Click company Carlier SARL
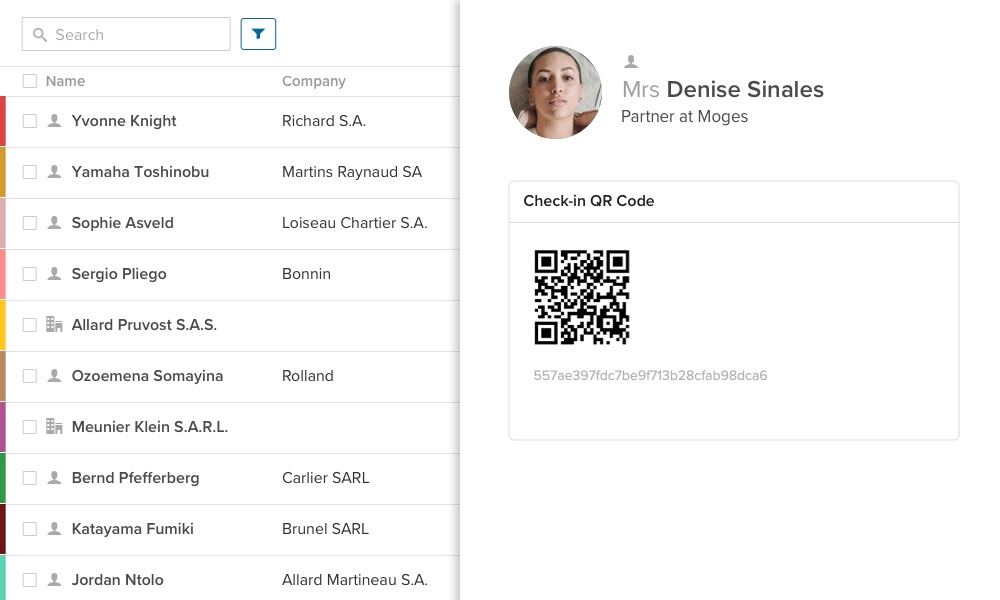 click(x=325, y=478)
